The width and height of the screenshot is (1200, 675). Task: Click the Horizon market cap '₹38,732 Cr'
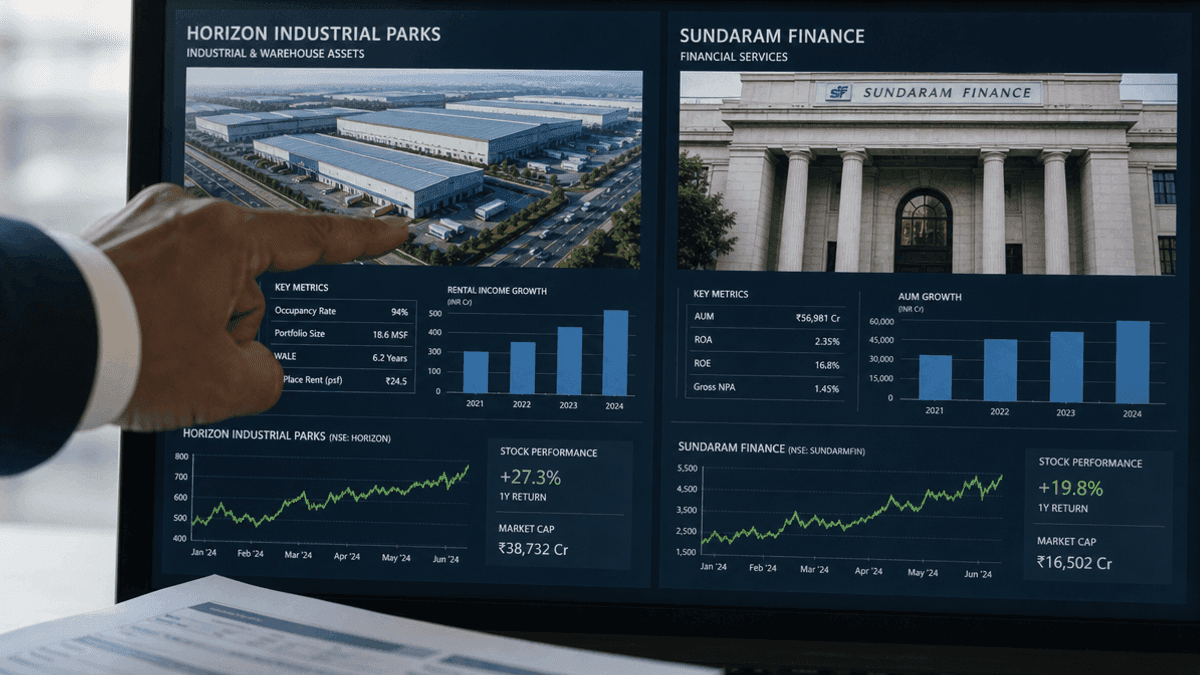pyautogui.click(x=533, y=549)
